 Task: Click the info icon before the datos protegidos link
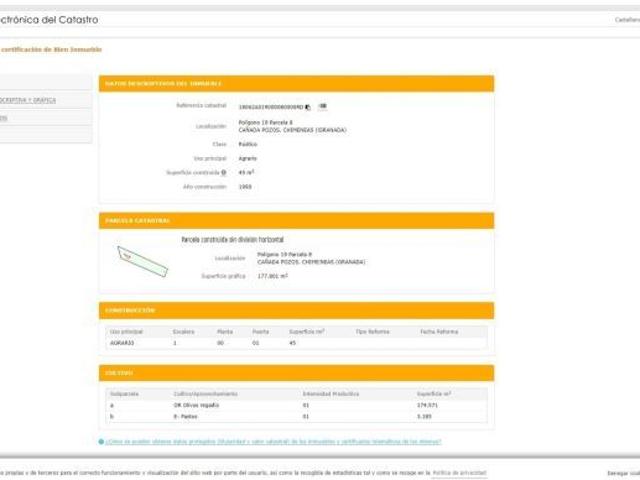click(x=101, y=441)
